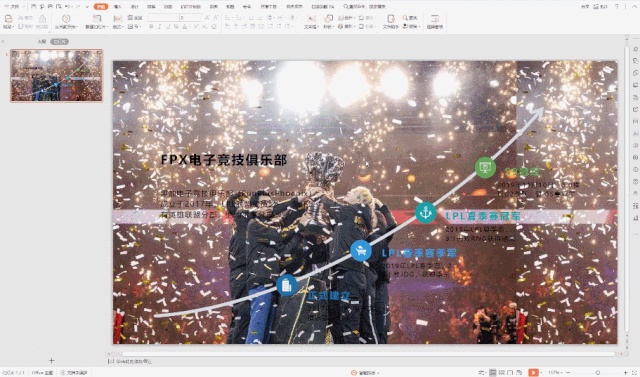Click the selection pane icon in ribbon
Image resolution: width=640 pixels, height=377 pixels.
[x=435, y=19]
